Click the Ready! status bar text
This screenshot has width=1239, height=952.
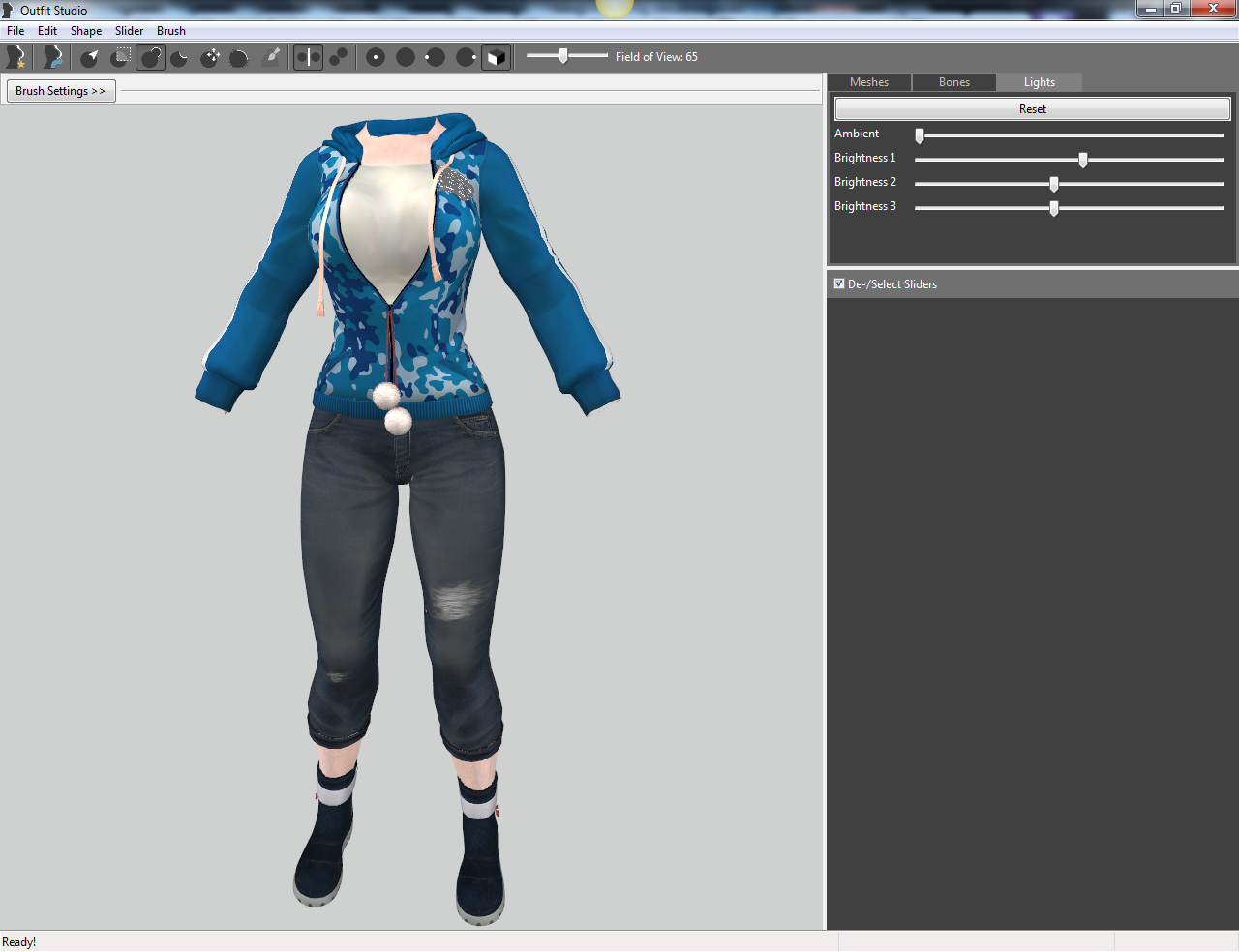coord(19,942)
